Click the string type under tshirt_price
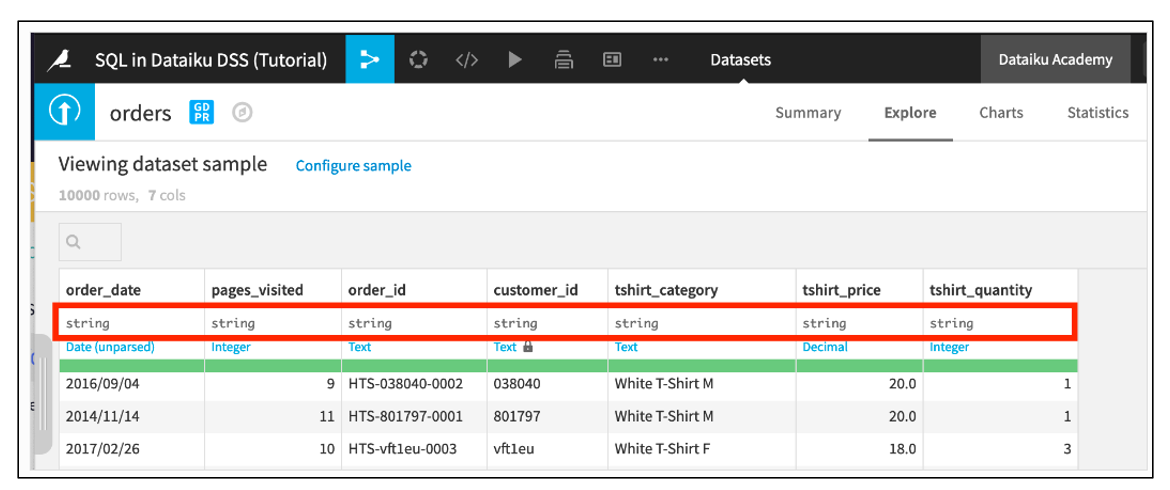 pyautogui.click(x=824, y=324)
